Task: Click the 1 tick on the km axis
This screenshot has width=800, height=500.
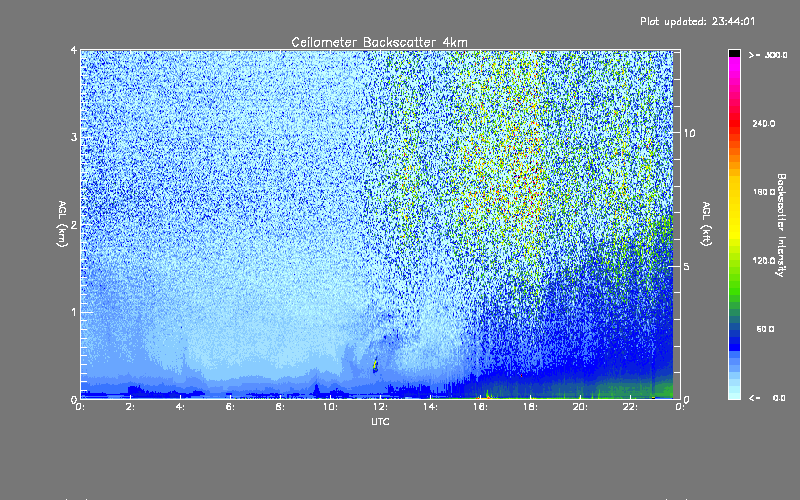Action: 74,312
